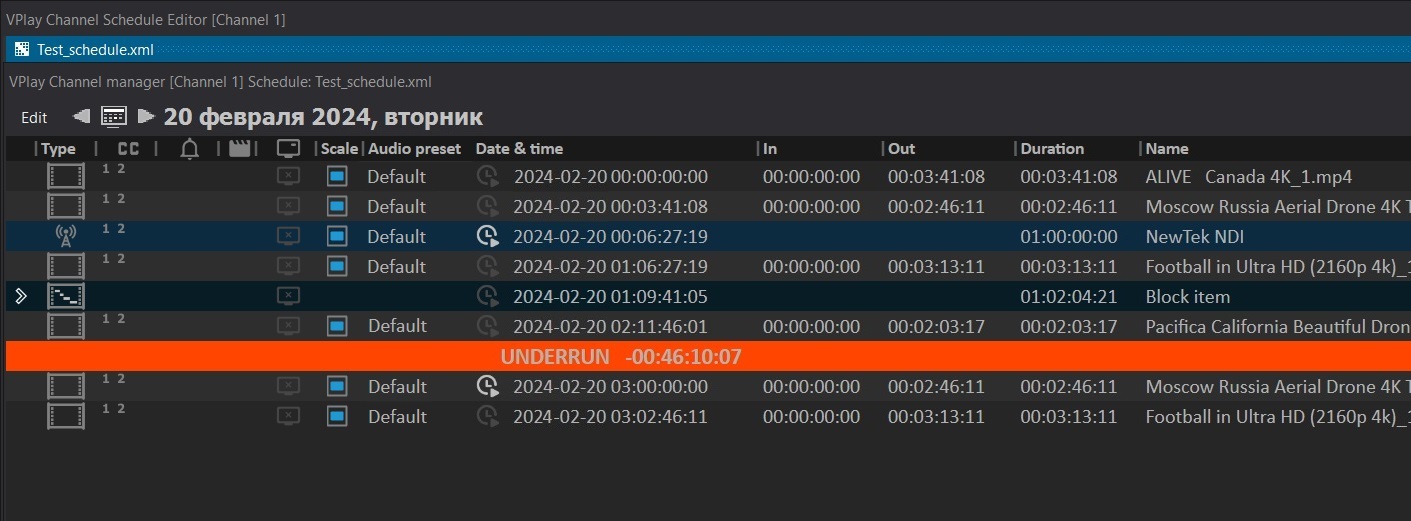Sort by the Type column header
Viewport: 1411px width, 521px height.
pyautogui.click(x=59, y=149)
